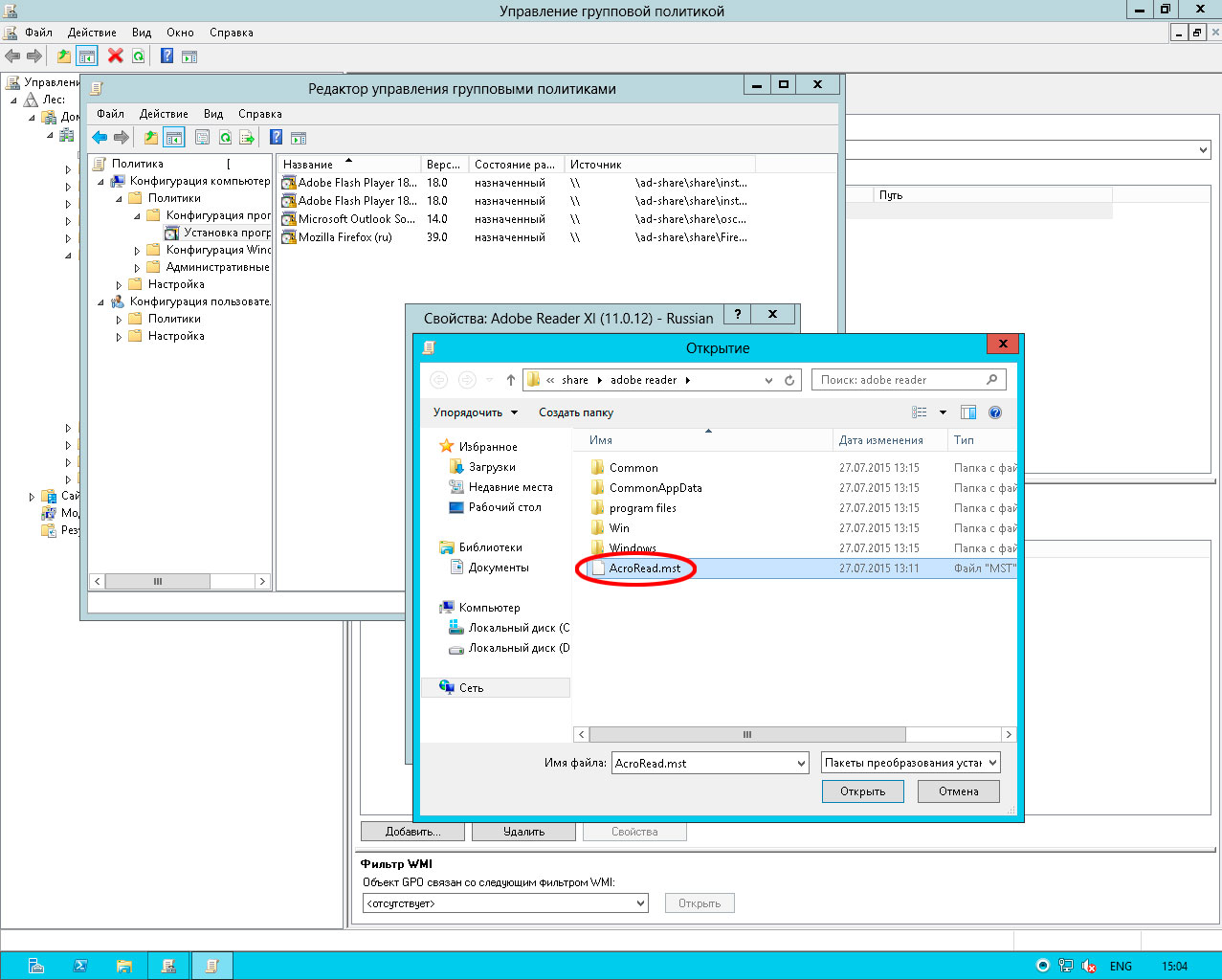The height and width of the screenshot is (980, 1222).
Task: Select Установка программ tree item
Action: tap(217, 233)
